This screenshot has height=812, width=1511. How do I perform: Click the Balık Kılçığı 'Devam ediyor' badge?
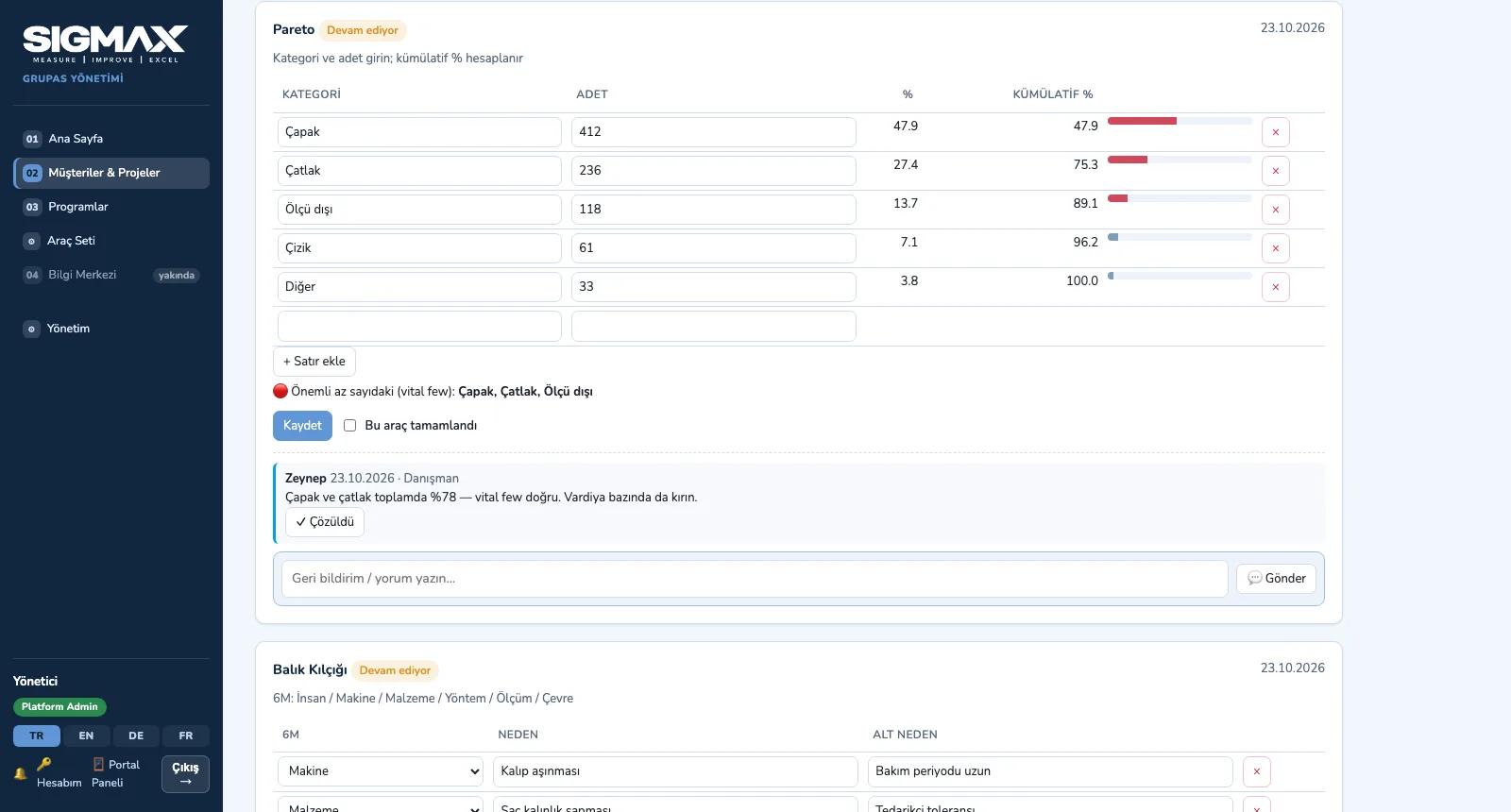click(x=395, y=670)
